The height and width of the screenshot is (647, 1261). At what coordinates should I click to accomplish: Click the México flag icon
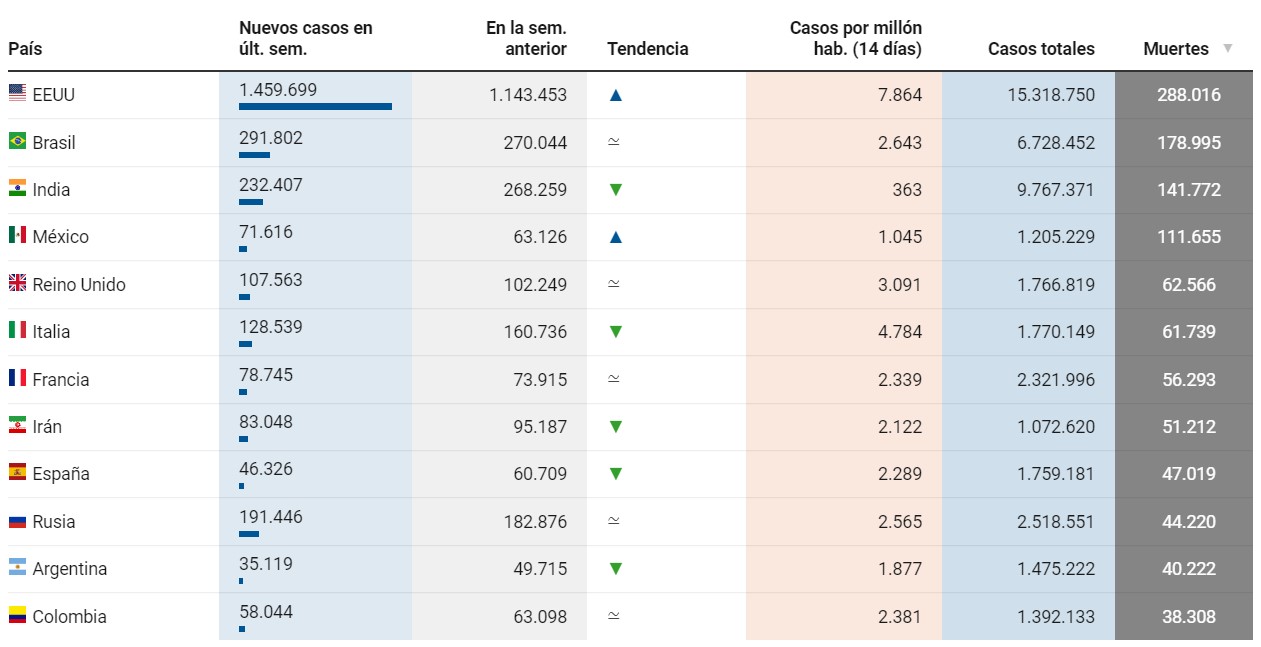point(17,236)
